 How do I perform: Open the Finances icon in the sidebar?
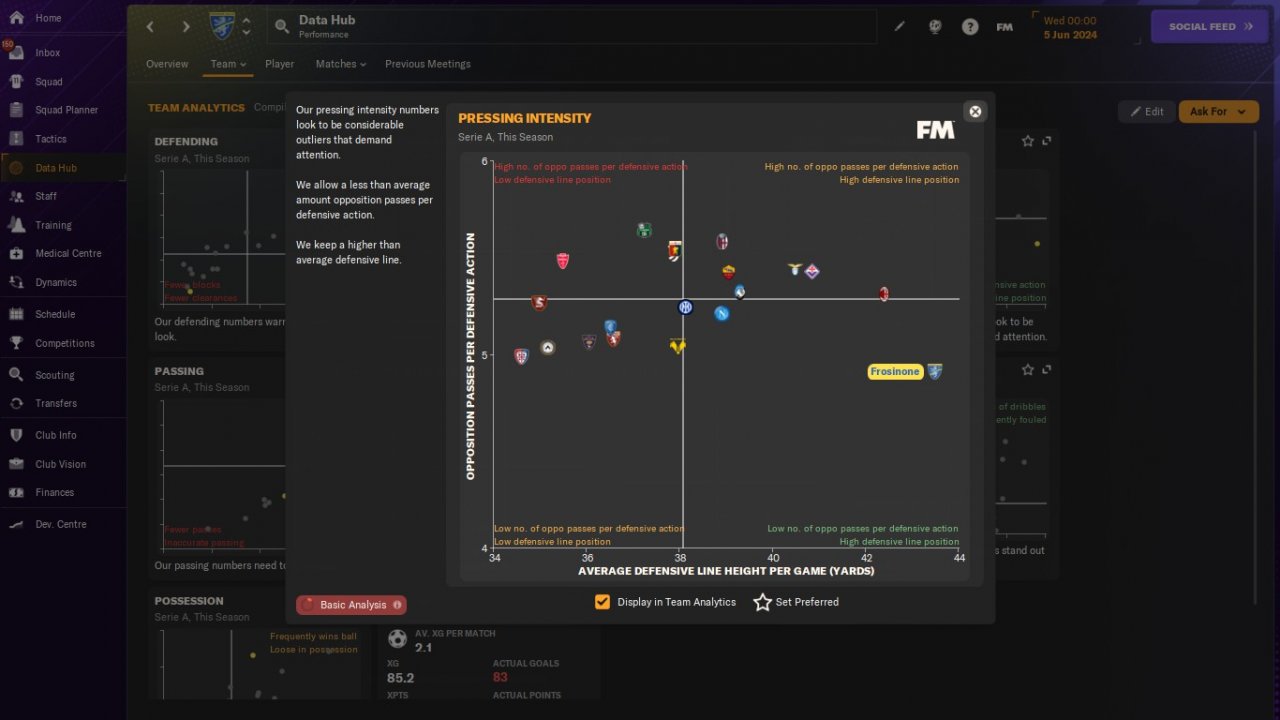(16, 492)
